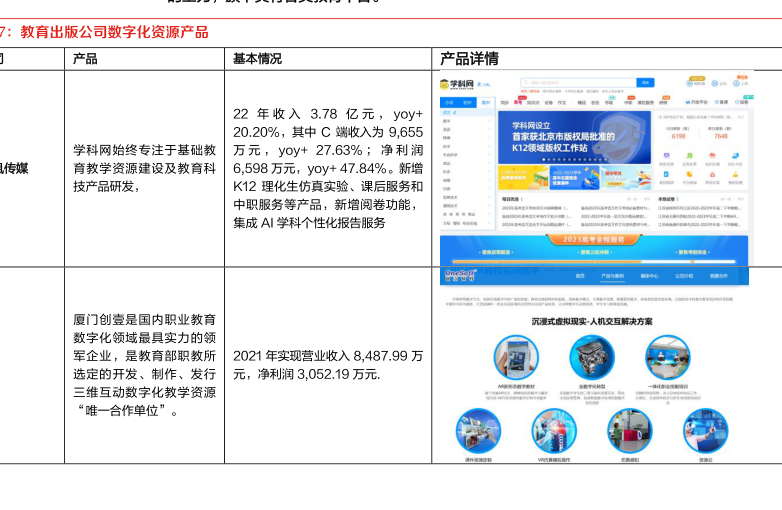782x510 pixels.
Task: Open the 试卷 navigation item
Action: [x=548, y=103]
